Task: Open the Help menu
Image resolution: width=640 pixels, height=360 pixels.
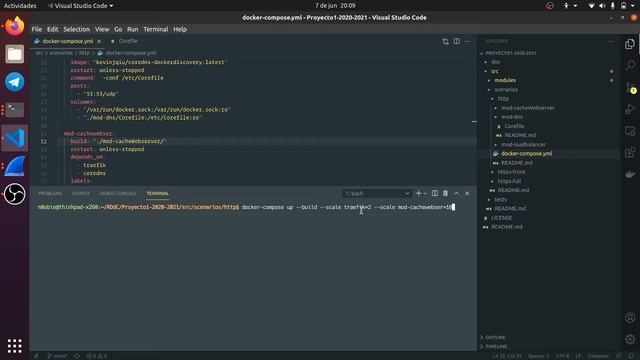Action: (x=180, y=29)
